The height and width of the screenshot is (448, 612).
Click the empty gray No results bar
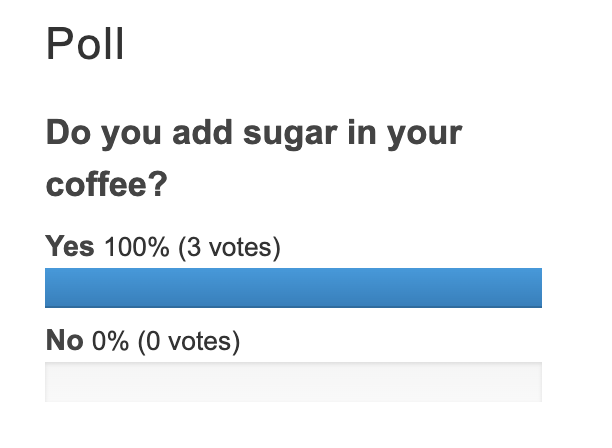[293, 381]
